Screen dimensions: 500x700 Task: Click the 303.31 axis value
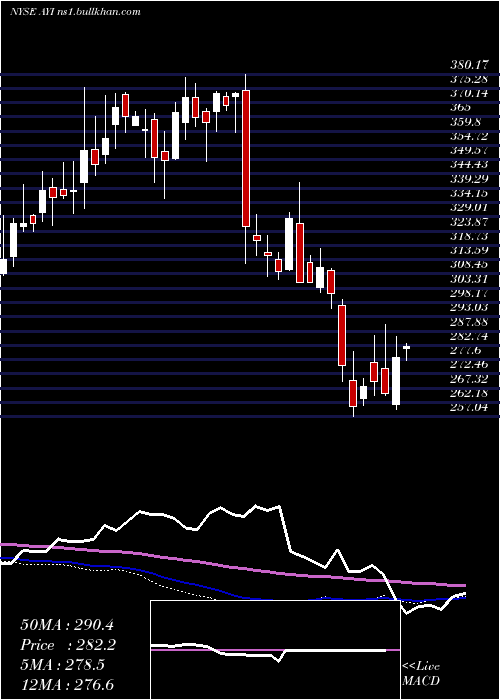tap(469, 279)
